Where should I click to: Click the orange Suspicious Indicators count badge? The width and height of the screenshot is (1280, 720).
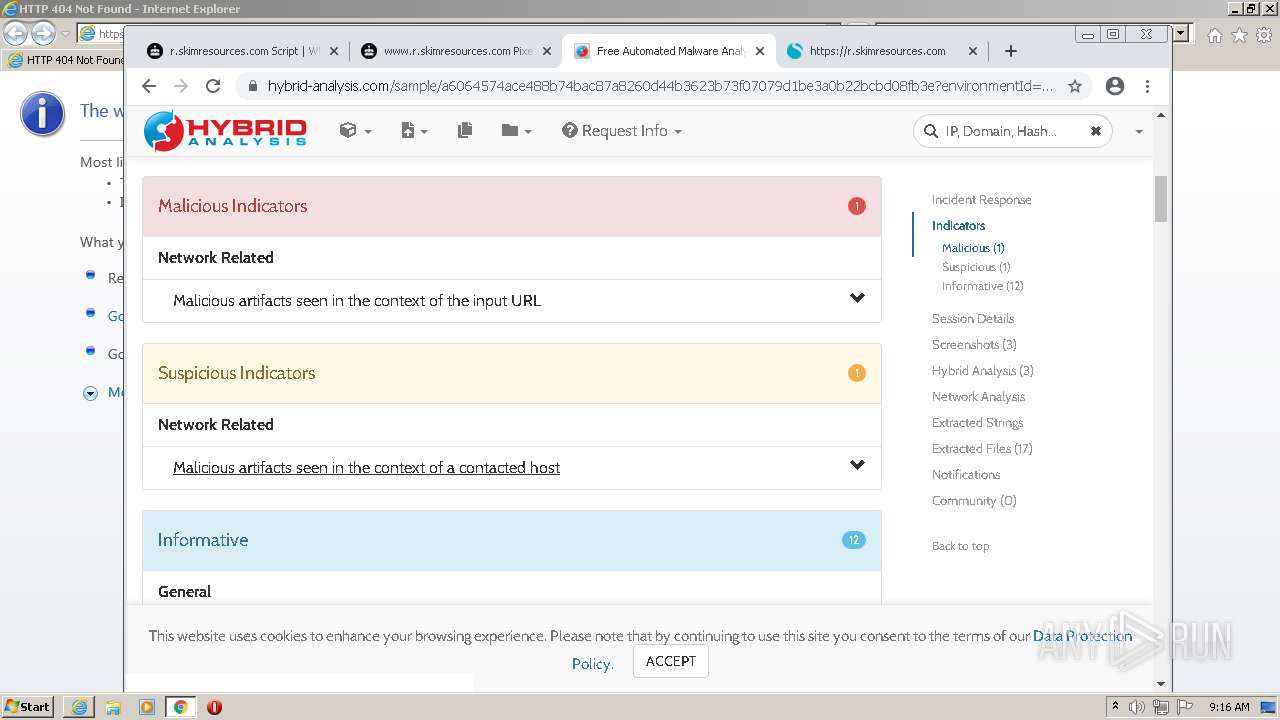point(857,373)
